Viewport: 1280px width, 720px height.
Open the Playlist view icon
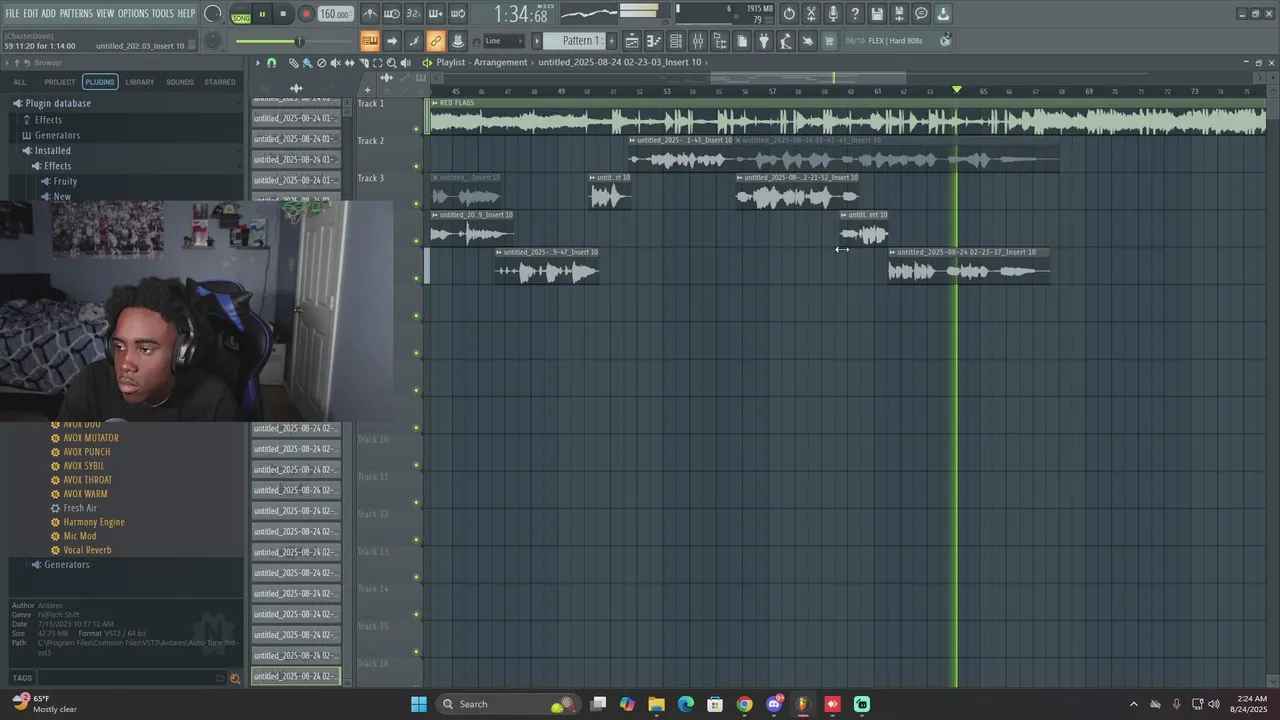pos(632,41)
